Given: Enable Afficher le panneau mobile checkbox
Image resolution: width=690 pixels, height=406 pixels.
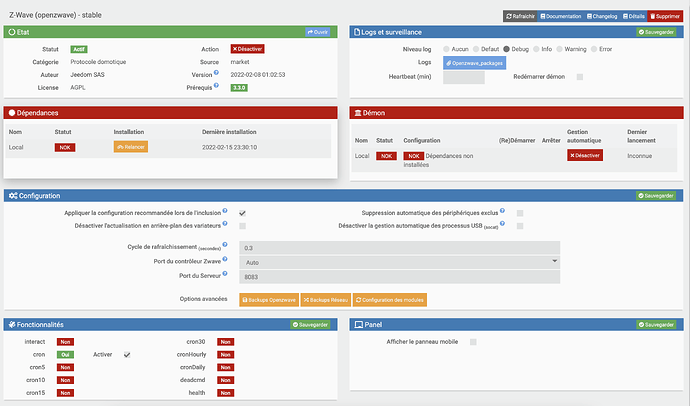Looking at the screenshot, I should [473, 342].
